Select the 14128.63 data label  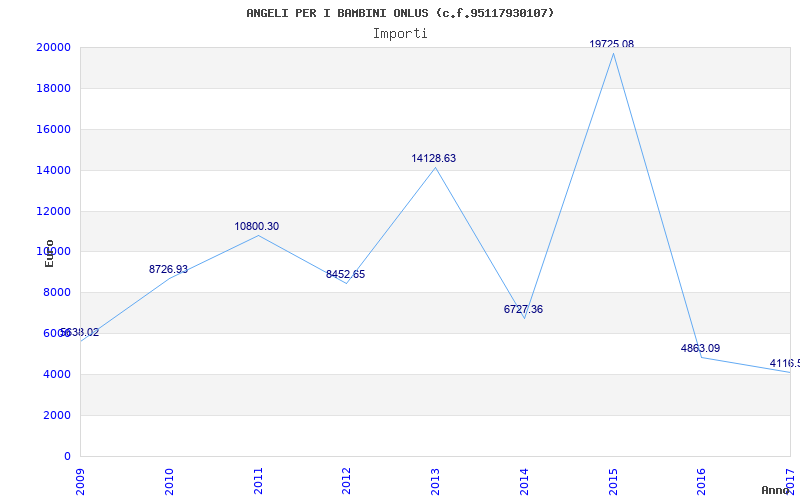click(x=434, y=159)
